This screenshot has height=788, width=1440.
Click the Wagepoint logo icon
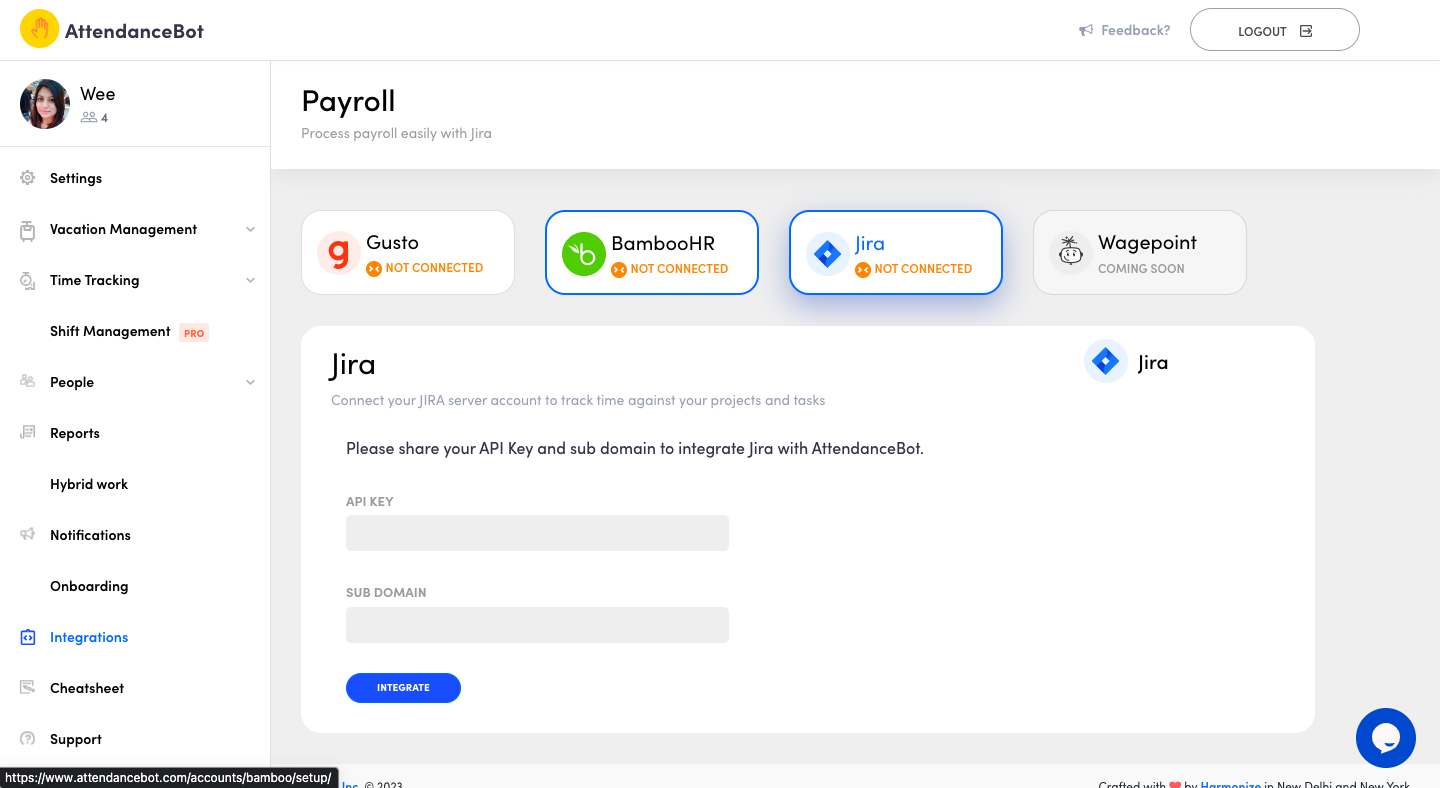click(x=1070, y=253)
